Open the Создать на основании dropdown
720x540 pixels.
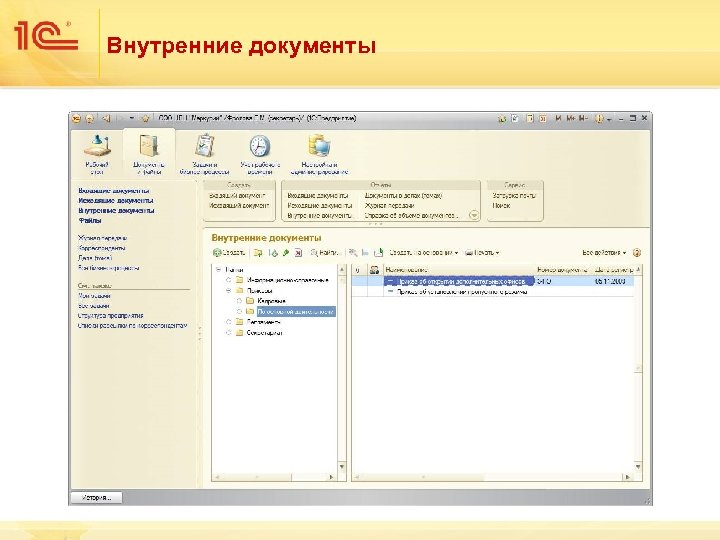click(x=424, y=253)
